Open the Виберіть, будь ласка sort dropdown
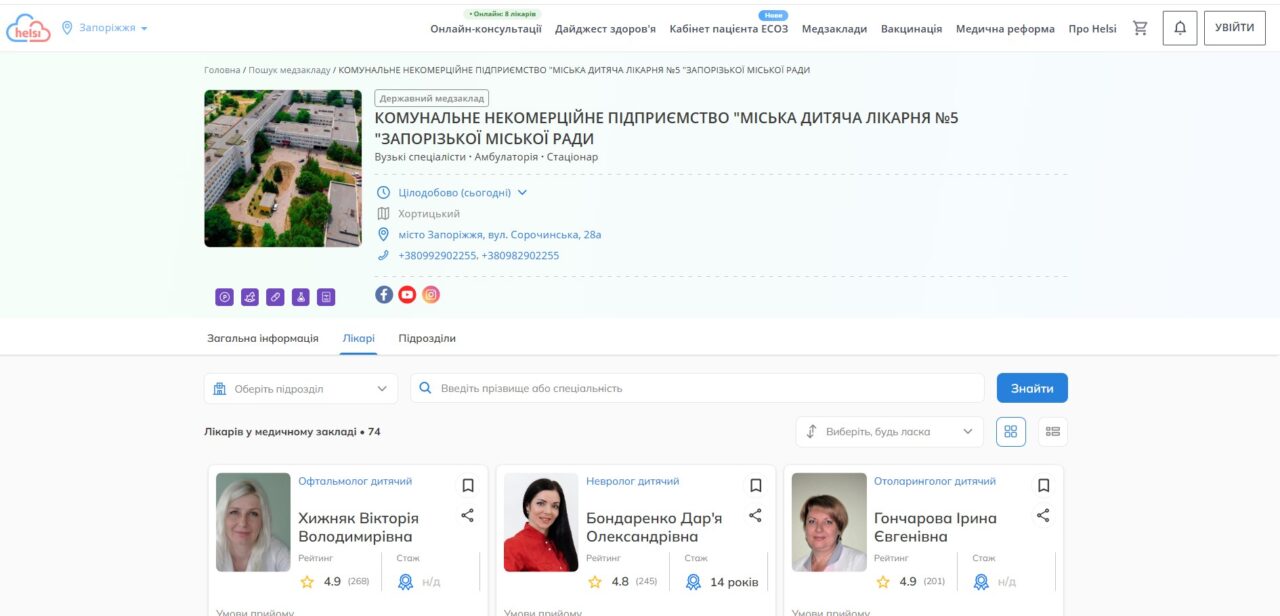 click(890, 431)
